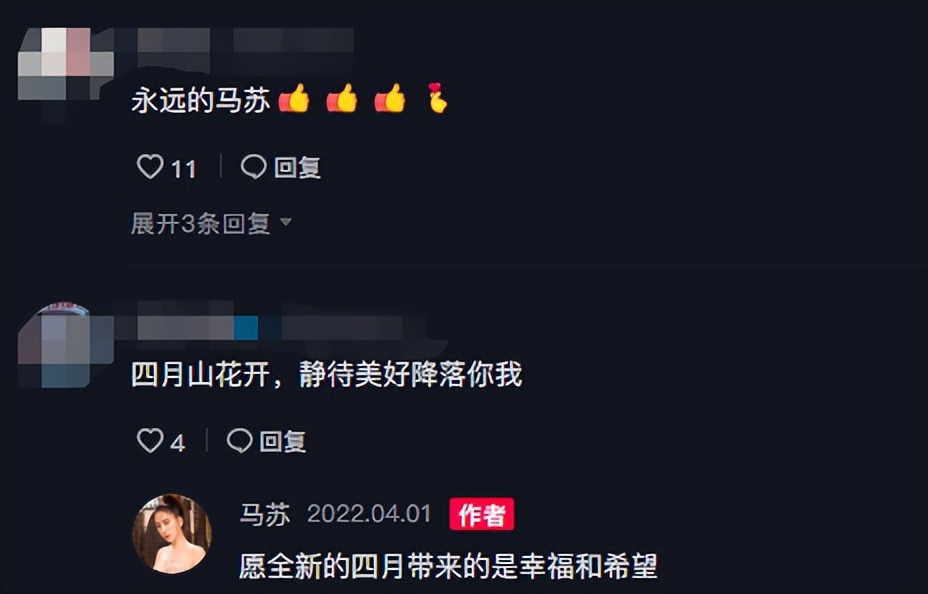928x594 pixels.
Task: Click blurred username above 永远的马苏 comment
Action: point(244,40)
